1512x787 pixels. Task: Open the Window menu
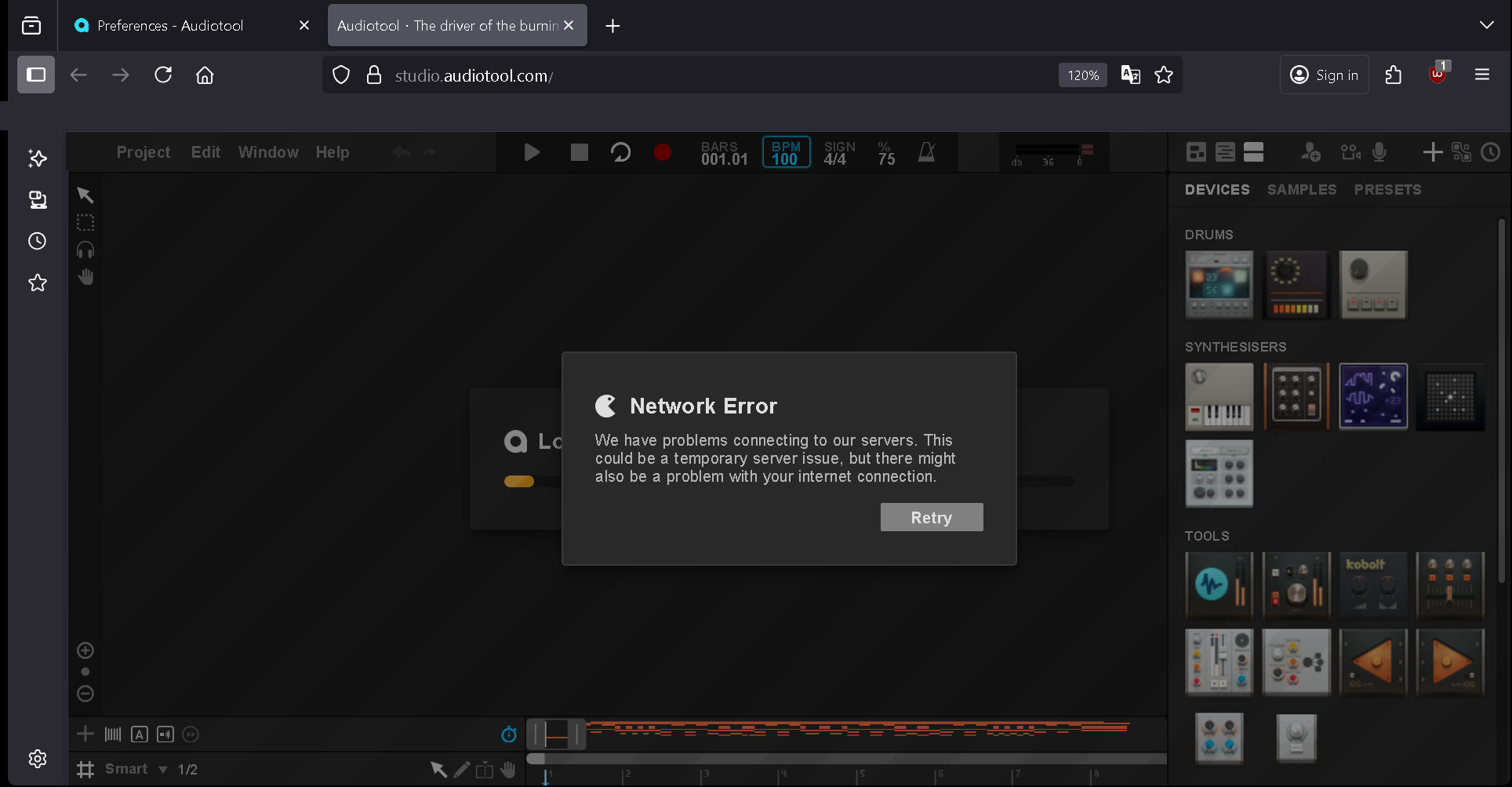(268, 152)
